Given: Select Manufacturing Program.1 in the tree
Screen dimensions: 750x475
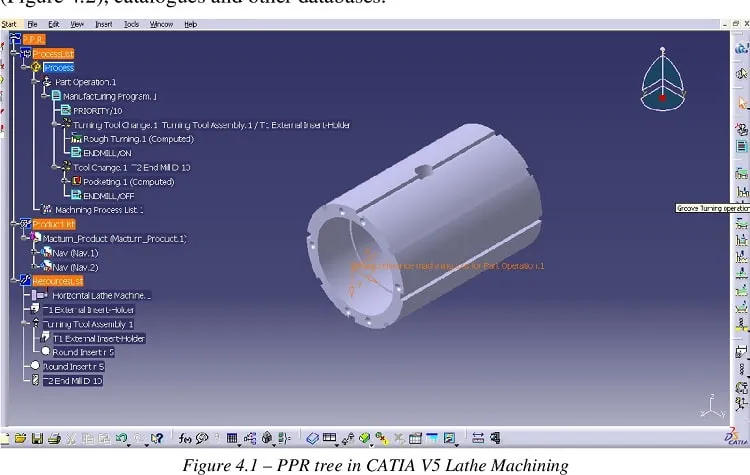Looking at the screenshot, I should pos(110,96).
